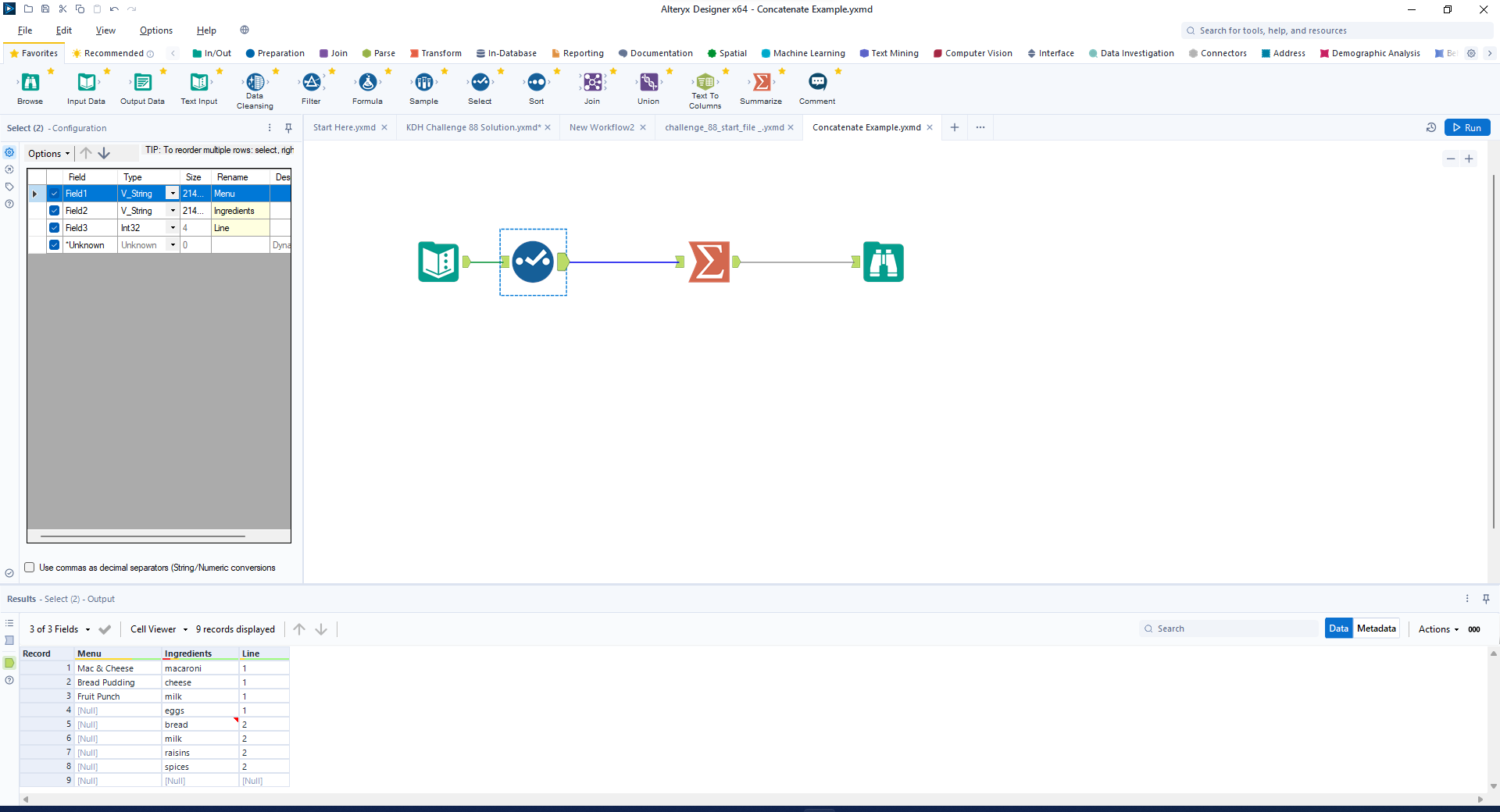Open the workflow history icon beside Run
This screenshot has width=1500, height=812.
point(1431,127)
